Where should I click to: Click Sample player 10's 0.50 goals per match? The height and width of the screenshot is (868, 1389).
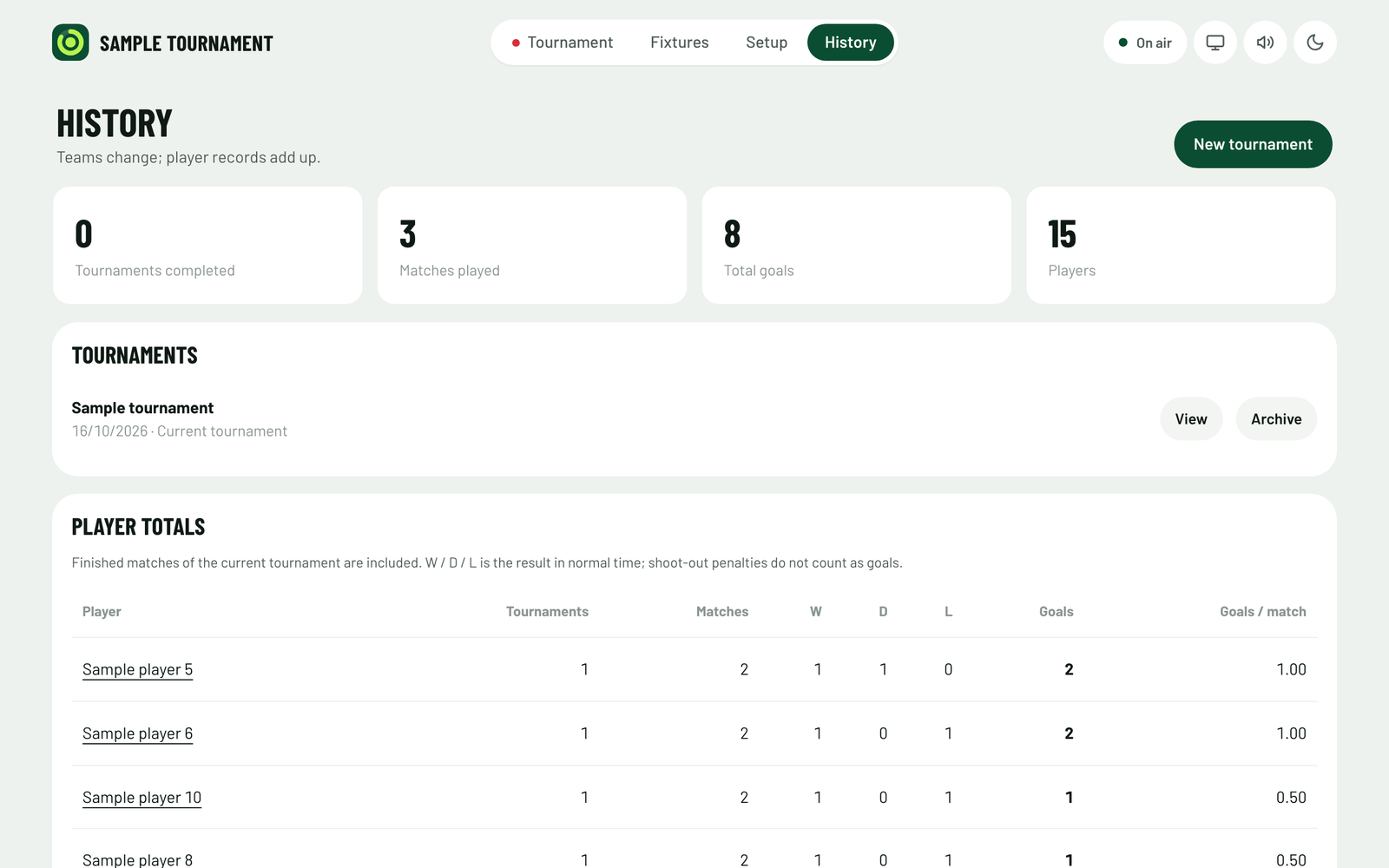[1291, 798]
